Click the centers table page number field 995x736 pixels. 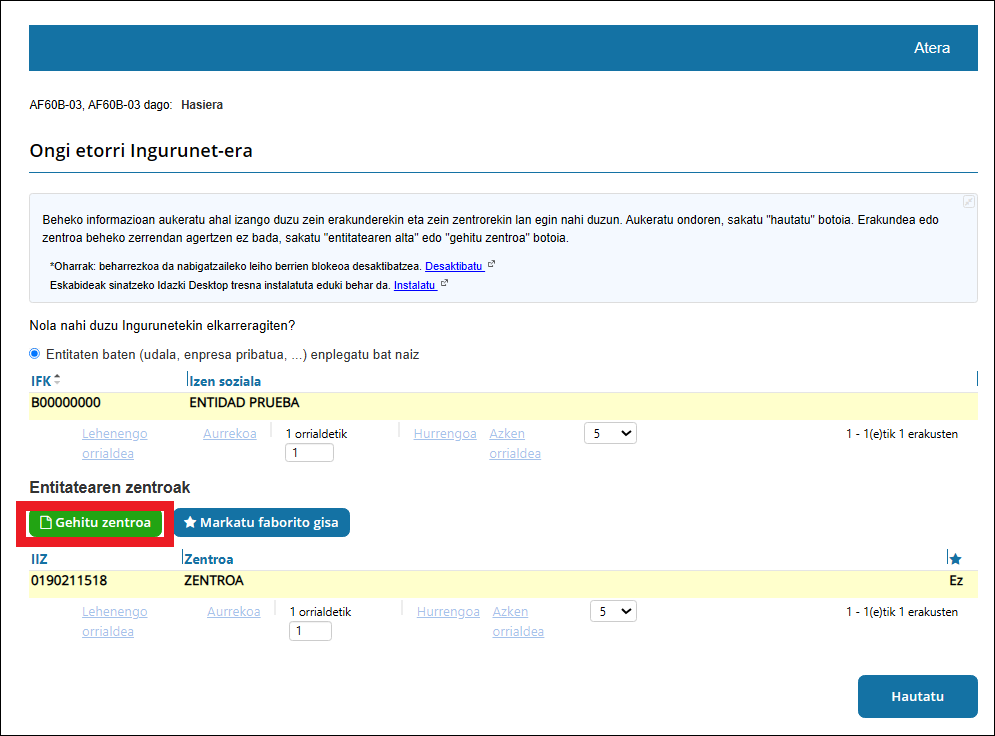coord(310,631)
